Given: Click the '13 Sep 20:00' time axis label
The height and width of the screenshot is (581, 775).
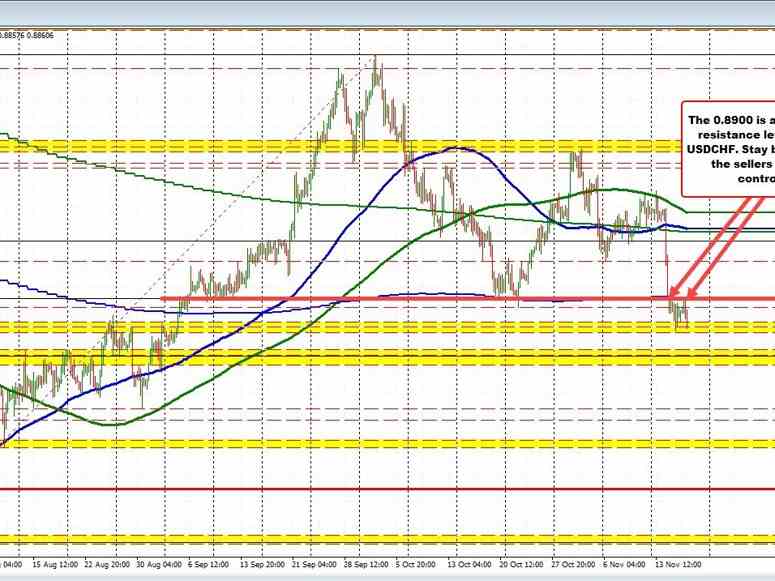Looking at the screenshot, I should pos(262,564).
